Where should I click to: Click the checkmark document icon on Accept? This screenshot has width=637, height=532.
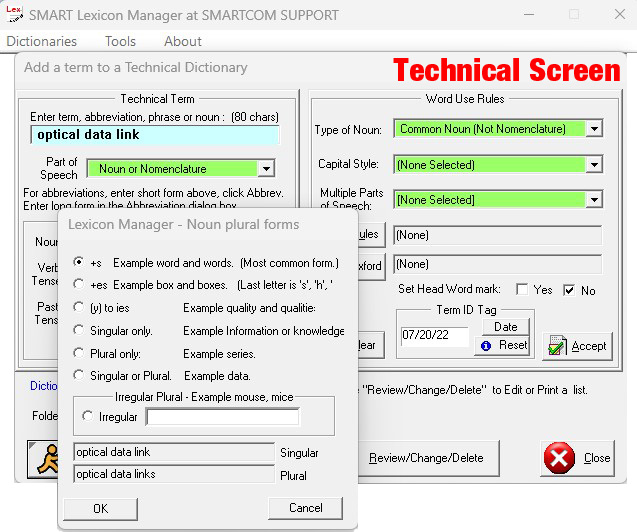click(557, 346)
